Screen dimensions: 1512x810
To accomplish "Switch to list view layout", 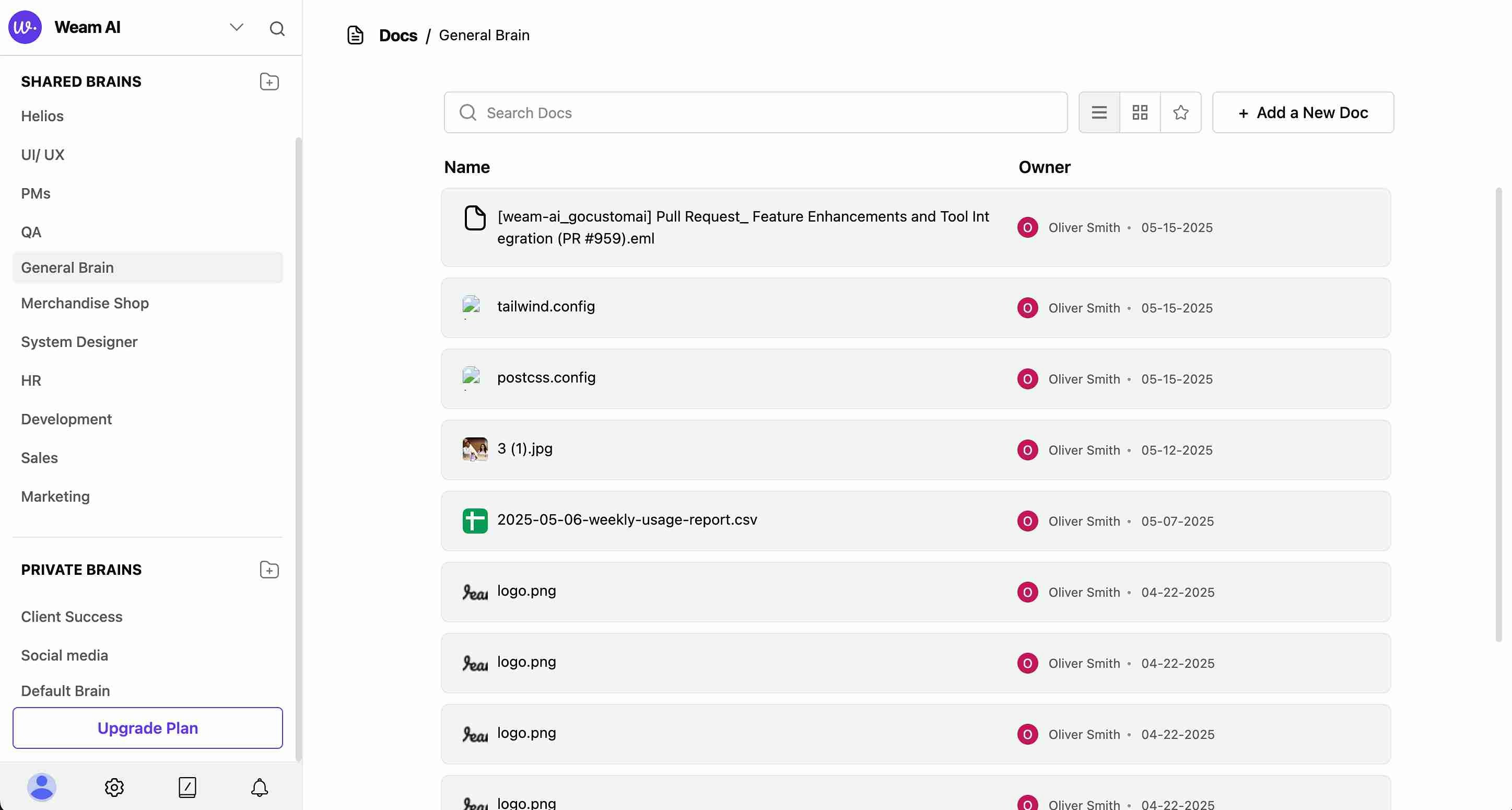I will [x=1099, y=112].
